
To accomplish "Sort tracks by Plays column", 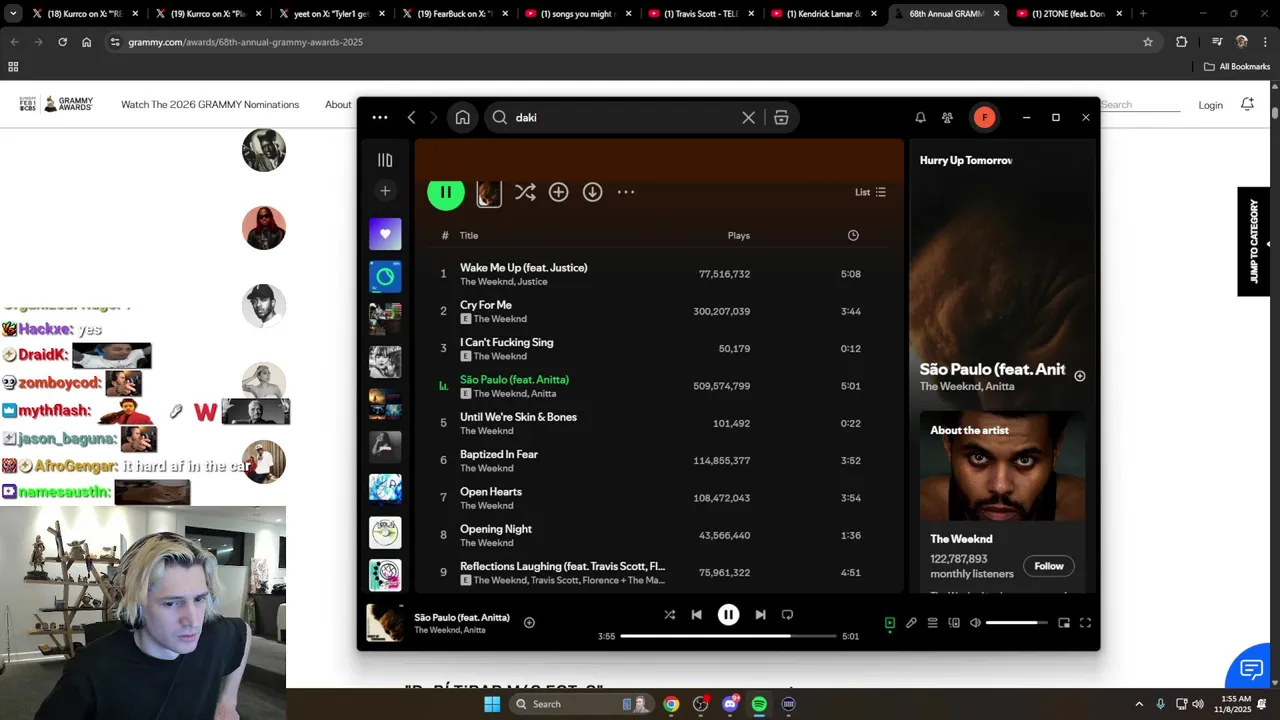I will point(738,235).
